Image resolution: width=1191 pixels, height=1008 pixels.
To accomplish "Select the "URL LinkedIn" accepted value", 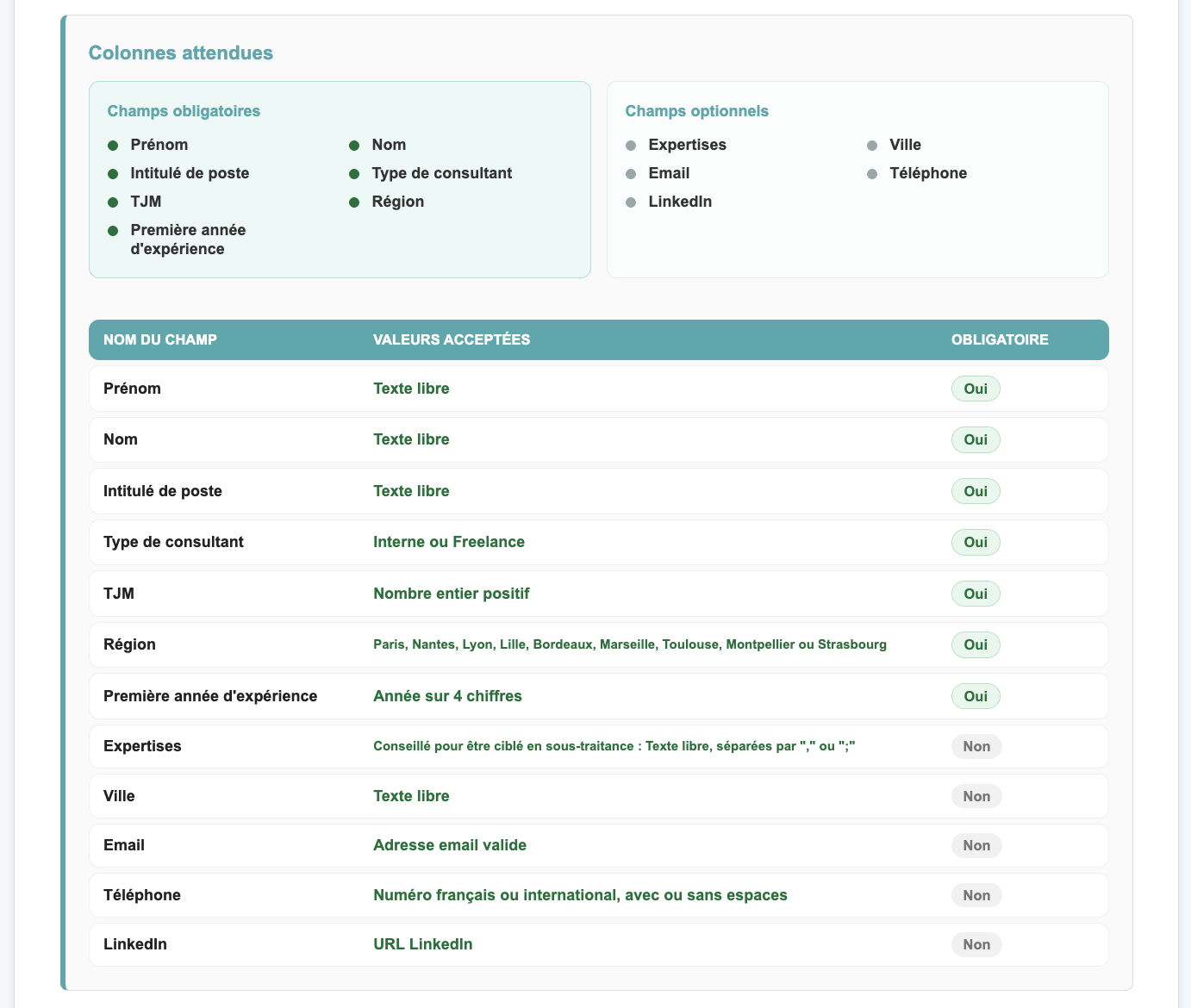I will (423, 944).
